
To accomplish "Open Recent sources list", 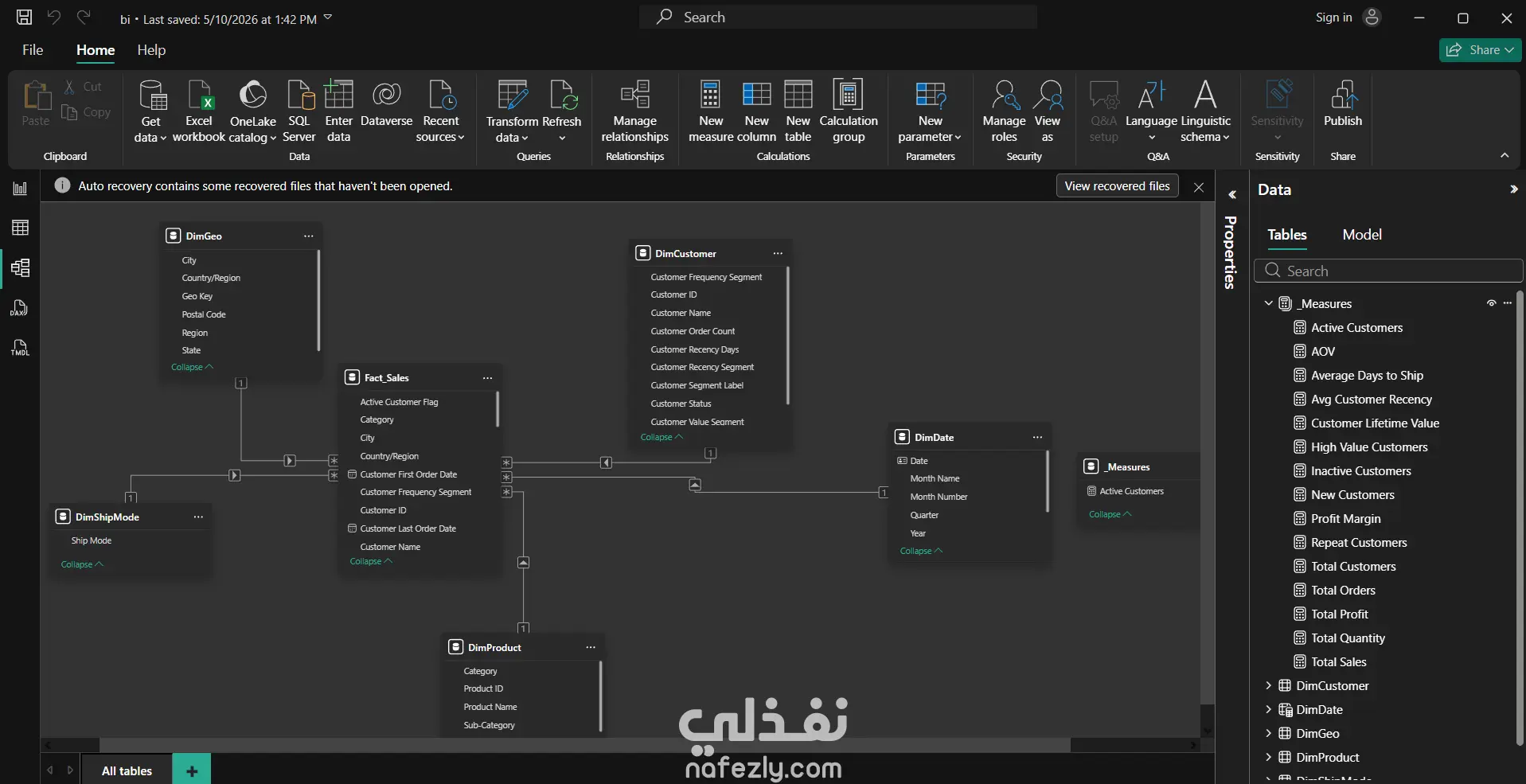I will (x=441, y=111).
